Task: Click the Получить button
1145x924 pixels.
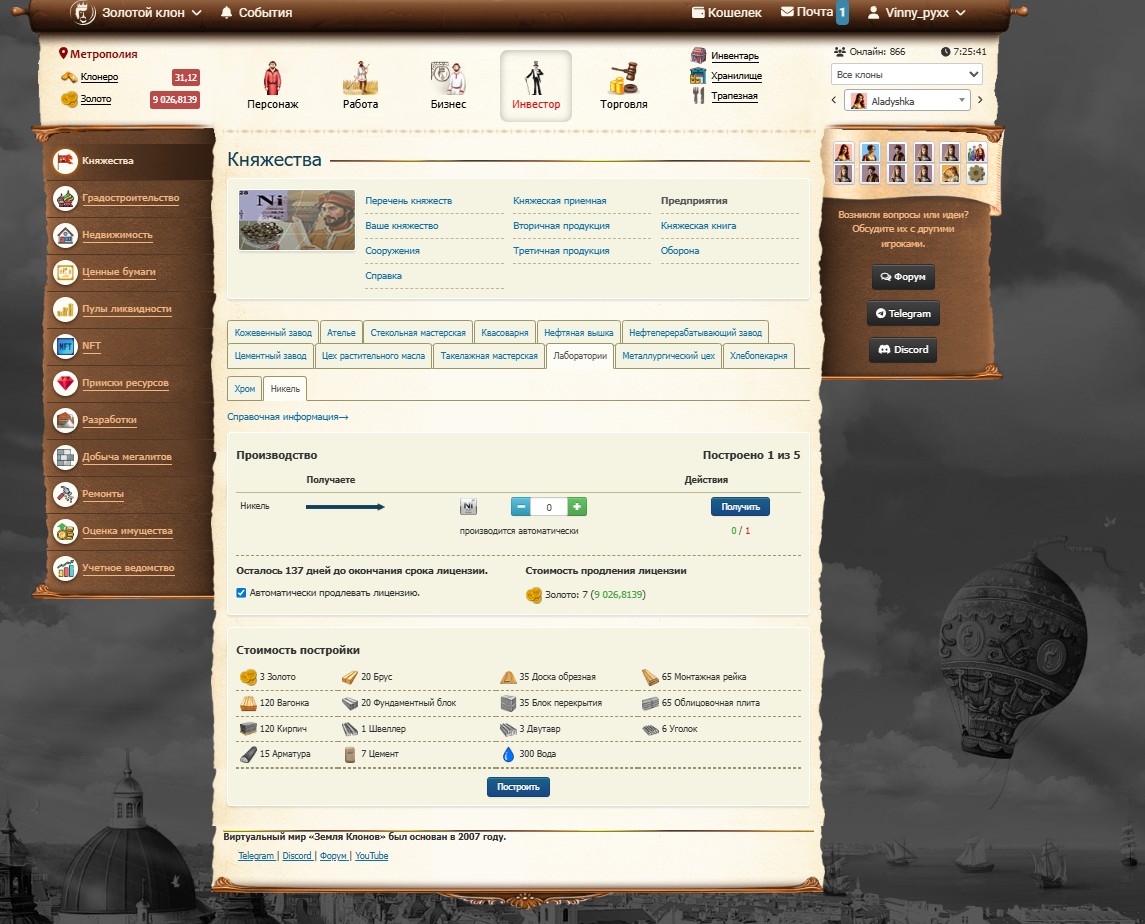Action: point(740,507)
